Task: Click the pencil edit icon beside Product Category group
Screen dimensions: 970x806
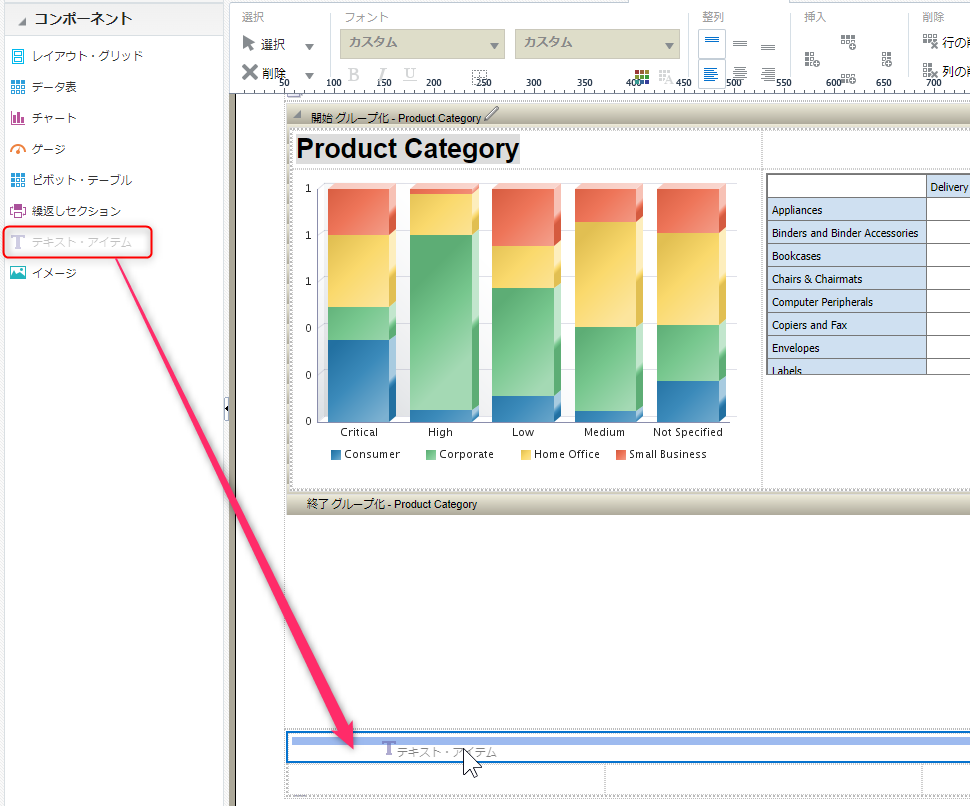Action: [491, 114]
